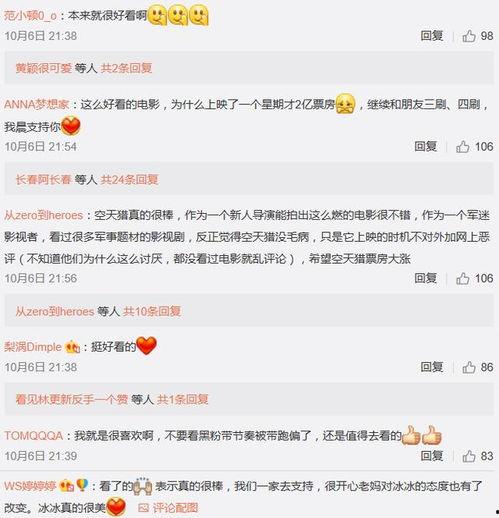Expand the 共10条回复 replies
Screen dimensions: 499x518
[x=152, y=311]
